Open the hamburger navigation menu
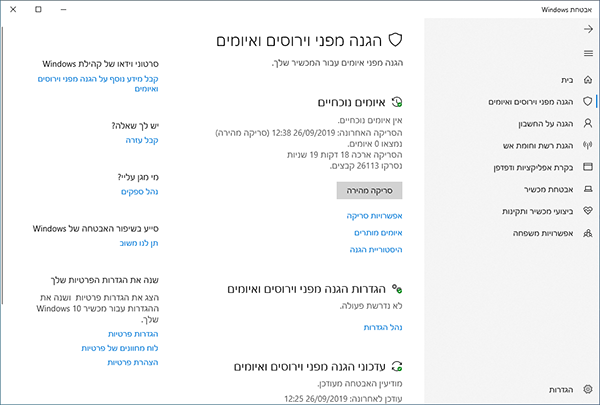 (x=588, y=53)
